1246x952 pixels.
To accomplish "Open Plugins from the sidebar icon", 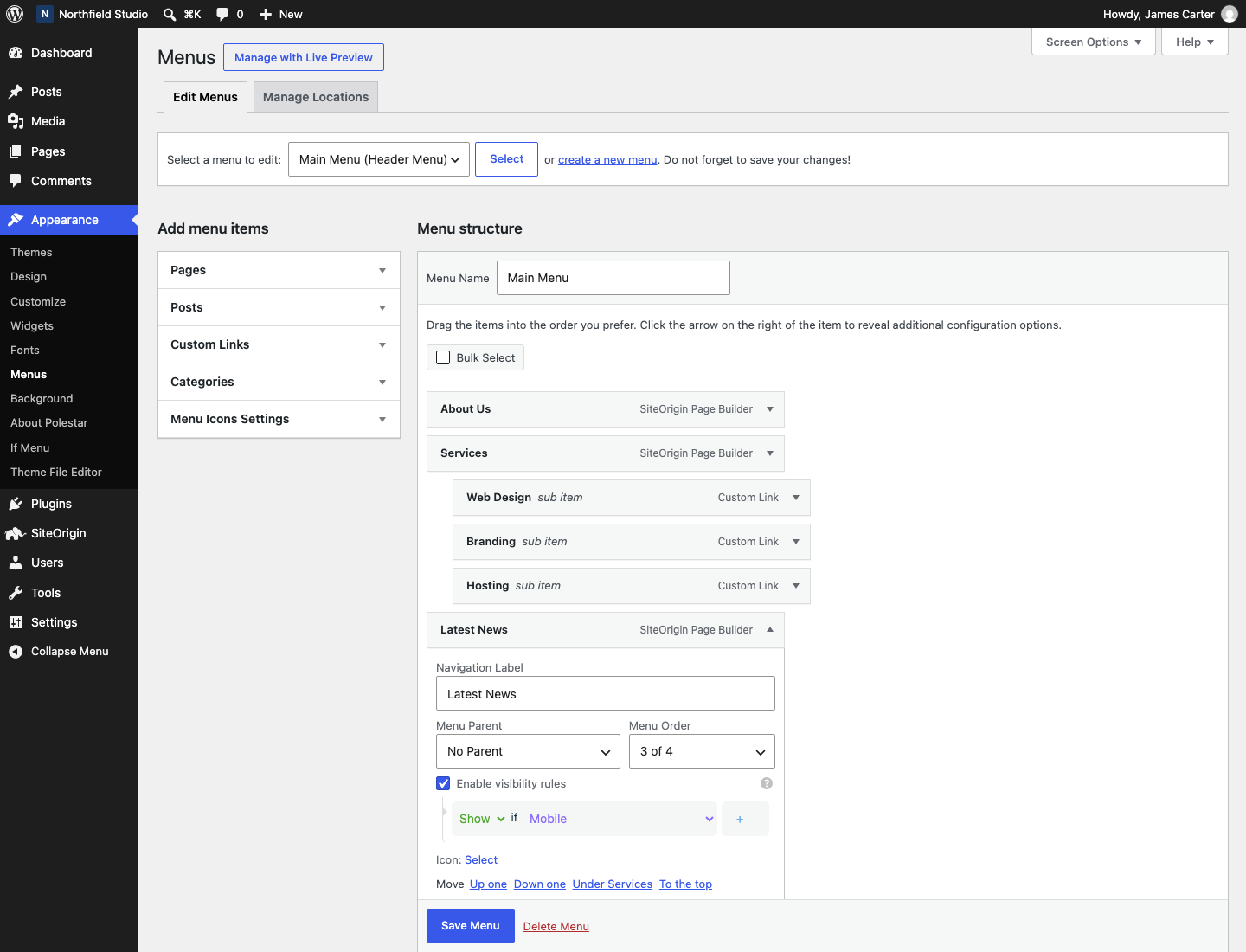I will click(16, 504).
